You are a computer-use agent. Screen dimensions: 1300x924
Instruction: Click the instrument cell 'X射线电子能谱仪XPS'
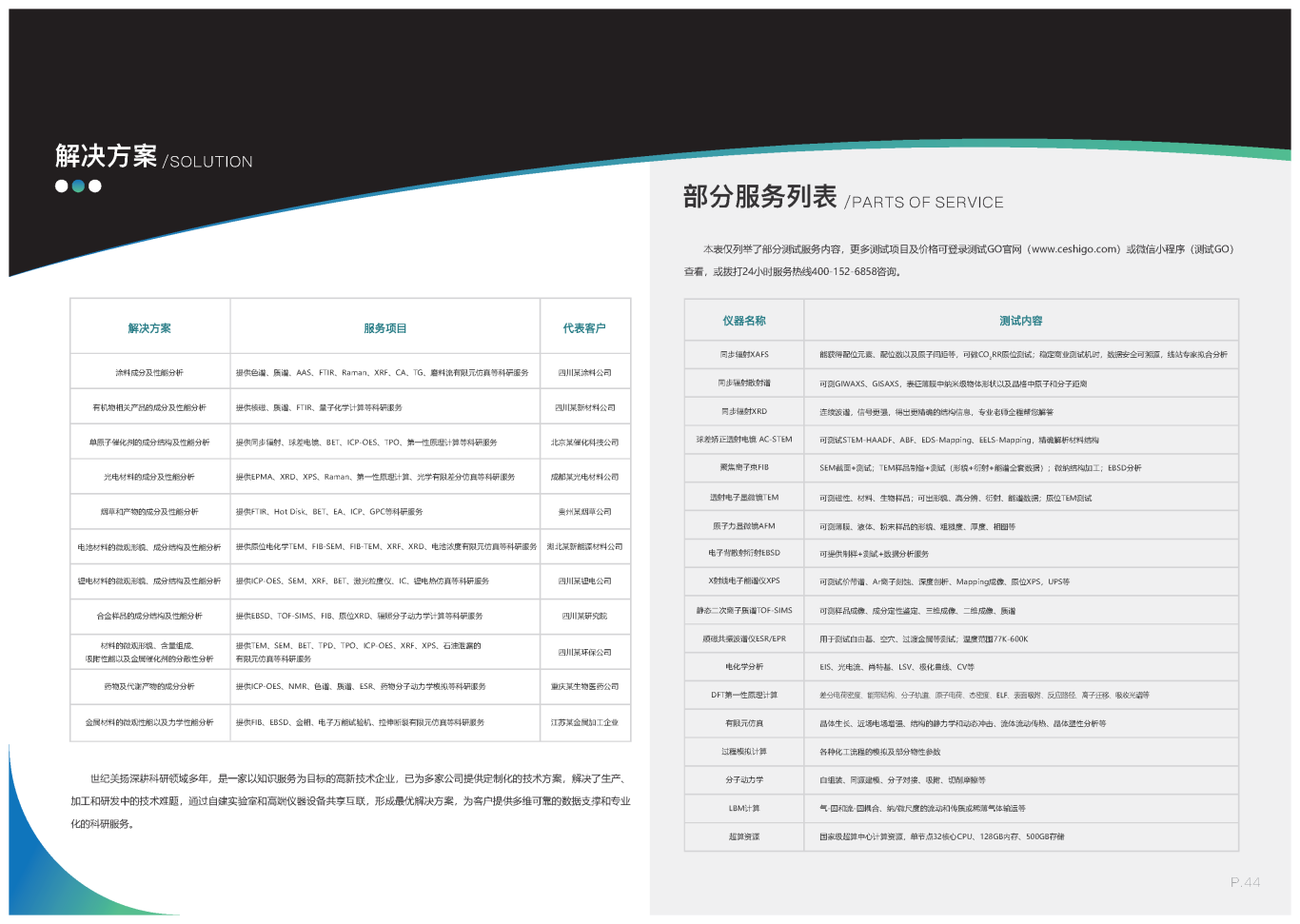pos(744,580)
